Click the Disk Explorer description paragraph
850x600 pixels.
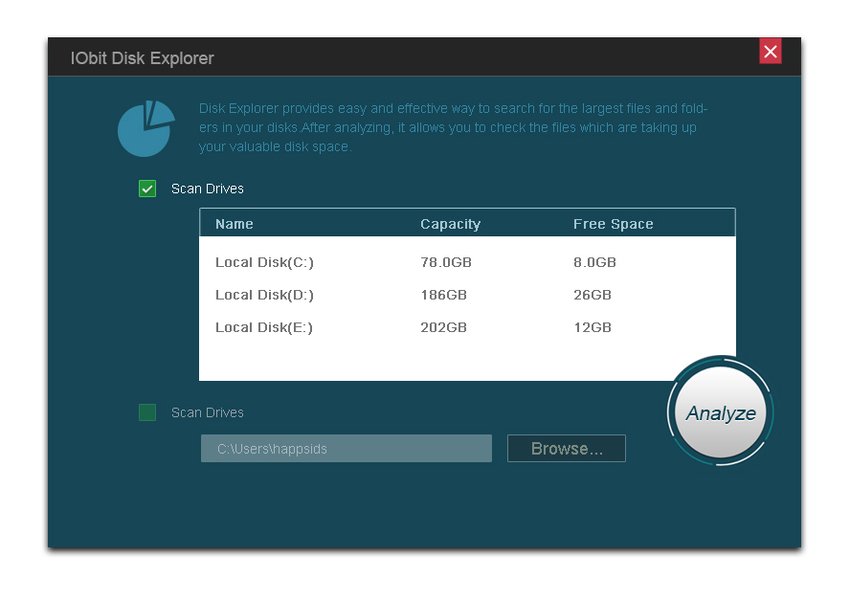[453, 127]
